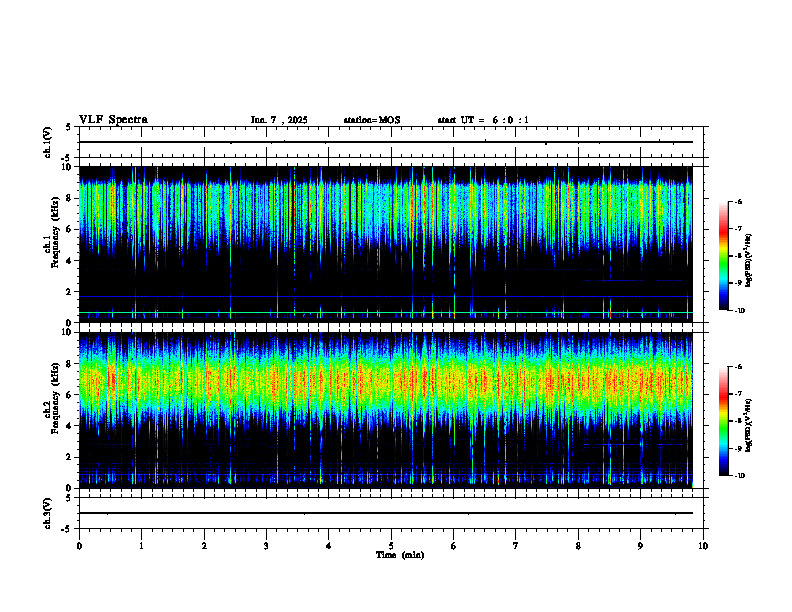Click the "8" kHz tick of ch.2 spectrogram

click(x=70, y=364)
